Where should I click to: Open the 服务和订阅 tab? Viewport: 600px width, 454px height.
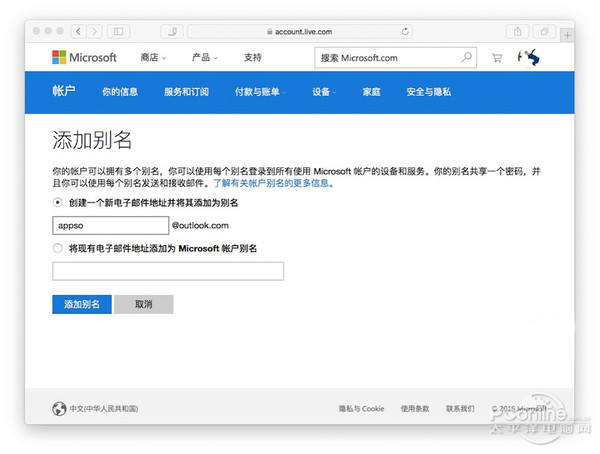coord(186,92)
